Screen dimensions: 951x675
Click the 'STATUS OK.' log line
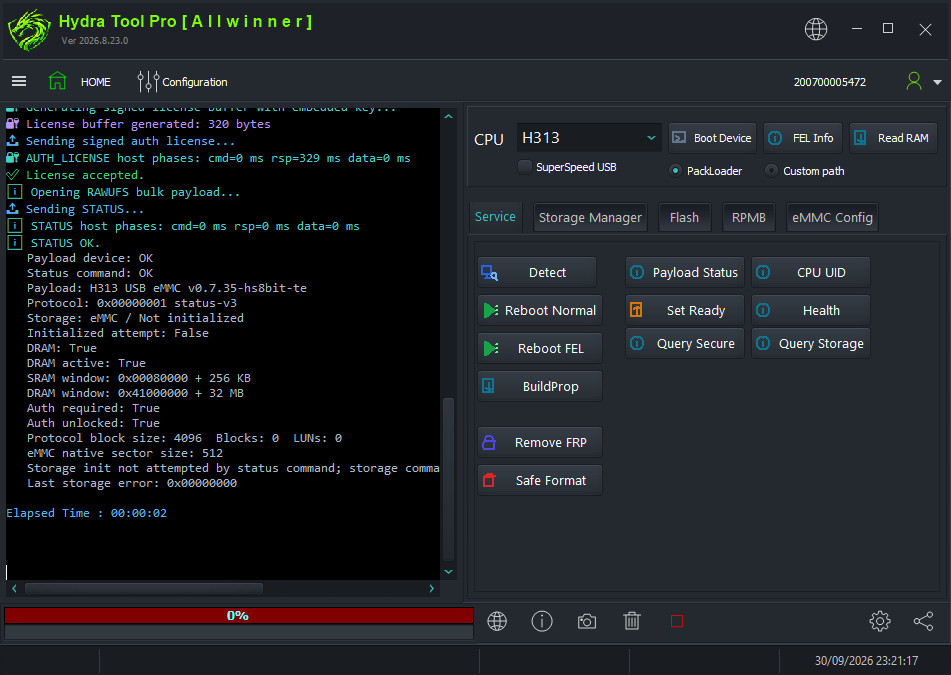click(65, 243)
